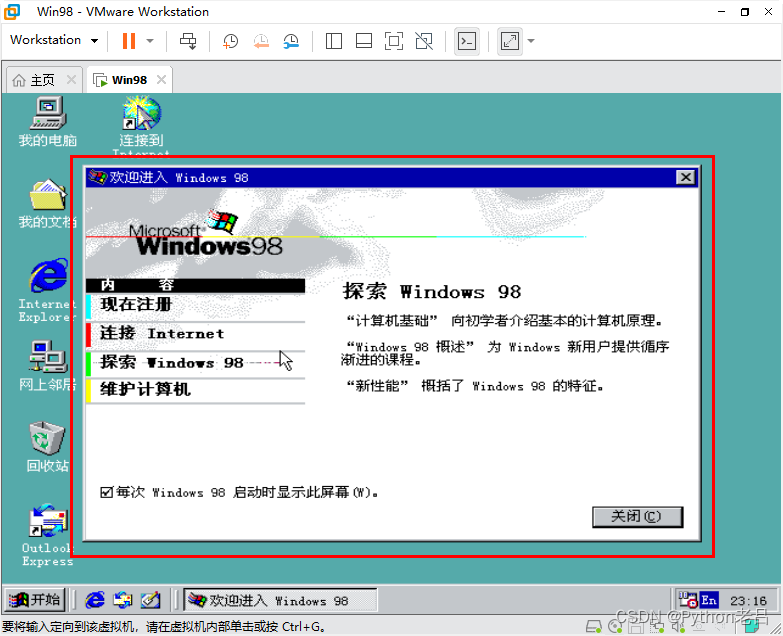Click 连接 Internet in the contents list
Screen dimensions: 783x636
coord(195,334)
